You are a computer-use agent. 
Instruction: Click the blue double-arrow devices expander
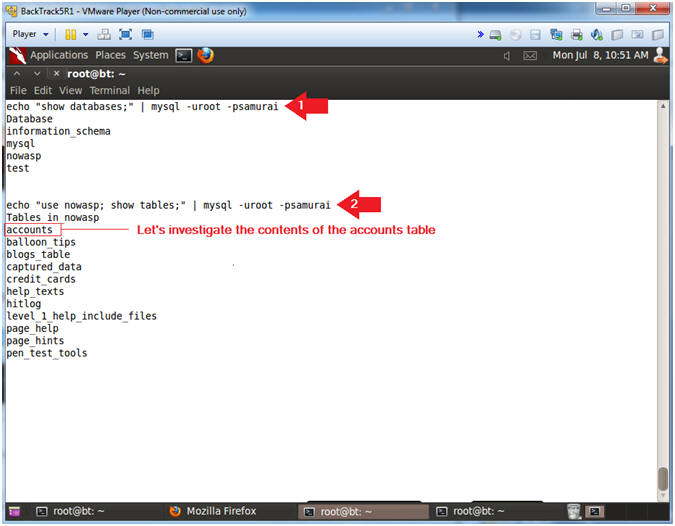[480, 34]
